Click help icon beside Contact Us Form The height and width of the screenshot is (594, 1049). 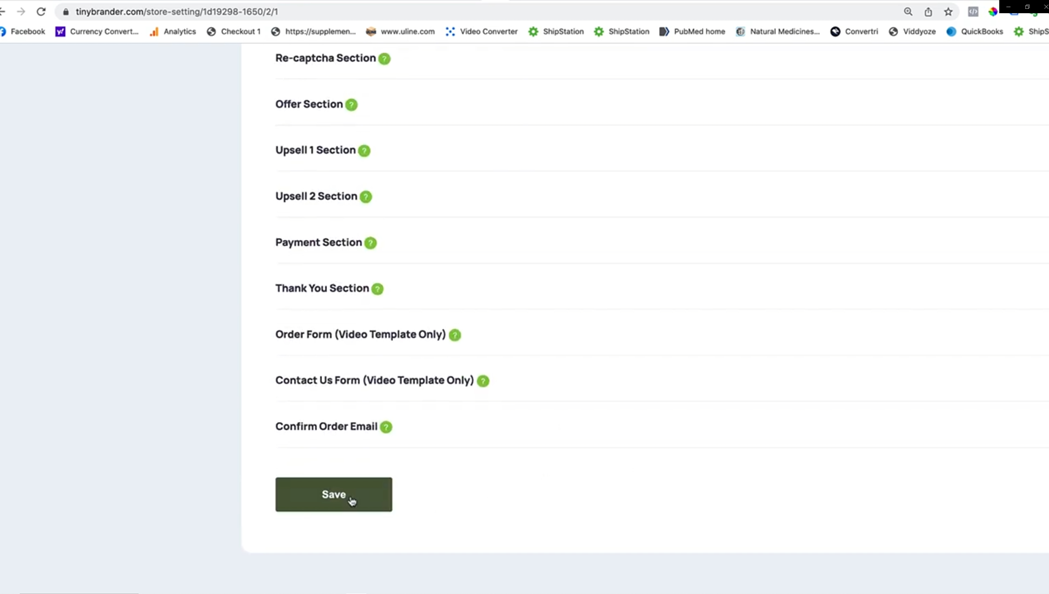483,381
